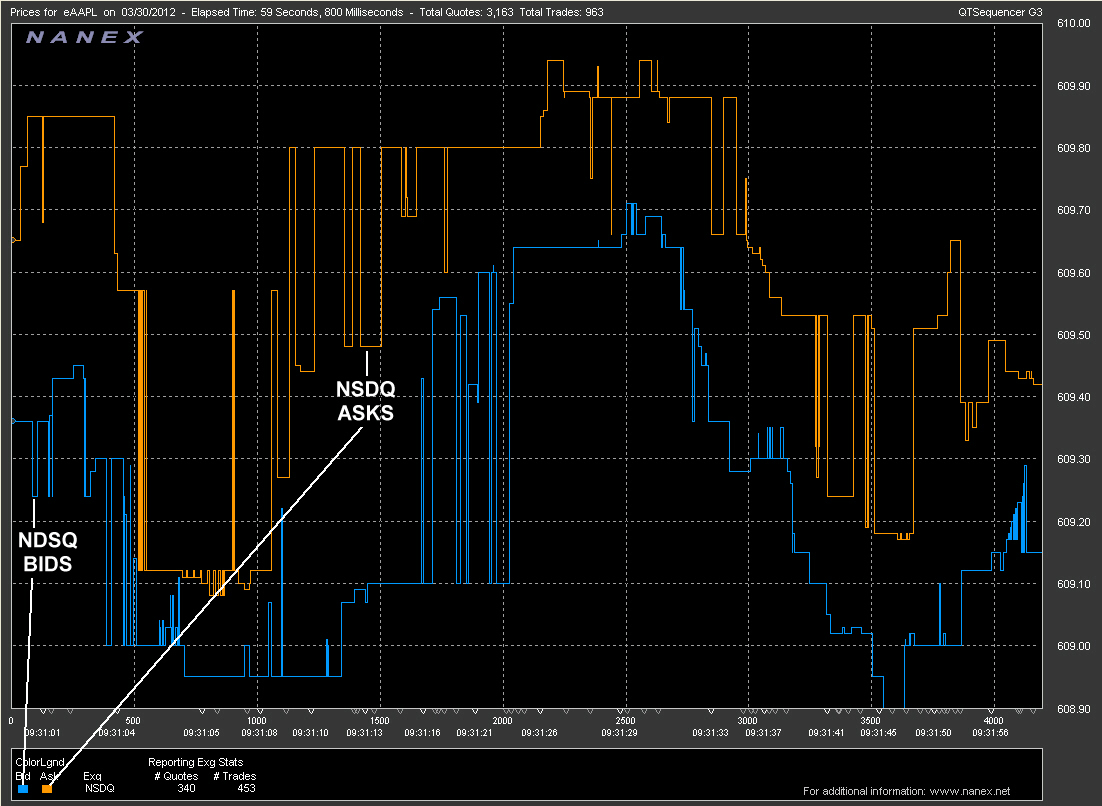Click the '# Quotes' column header
This screenshot has width=1102, height=806.
tap(176, 776)
